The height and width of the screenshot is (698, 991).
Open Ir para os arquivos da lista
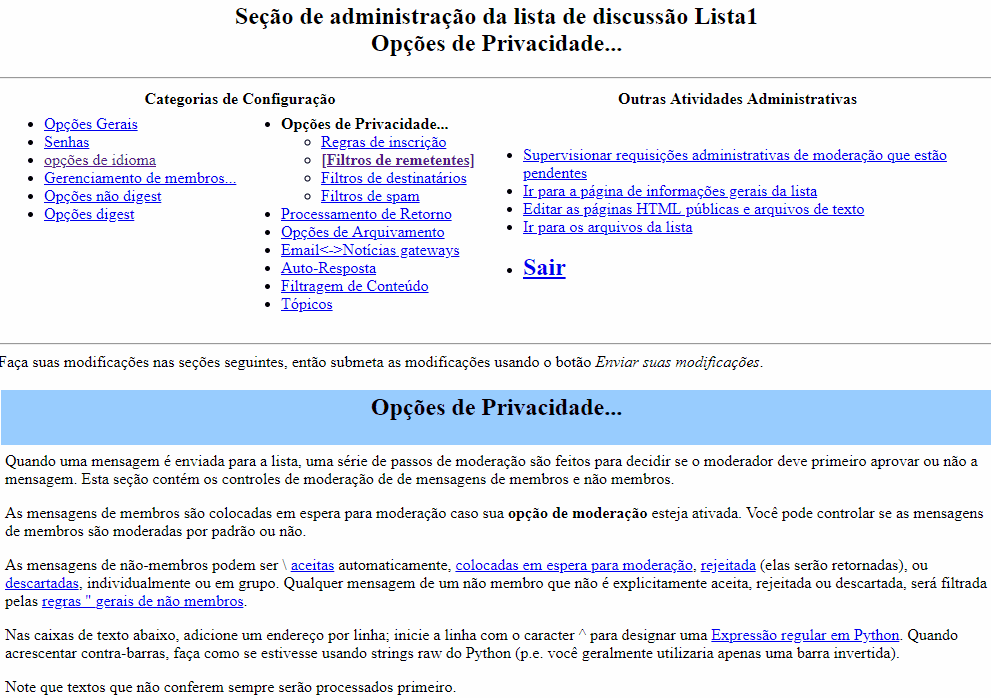pyautogui.click(x=607, y=227)
